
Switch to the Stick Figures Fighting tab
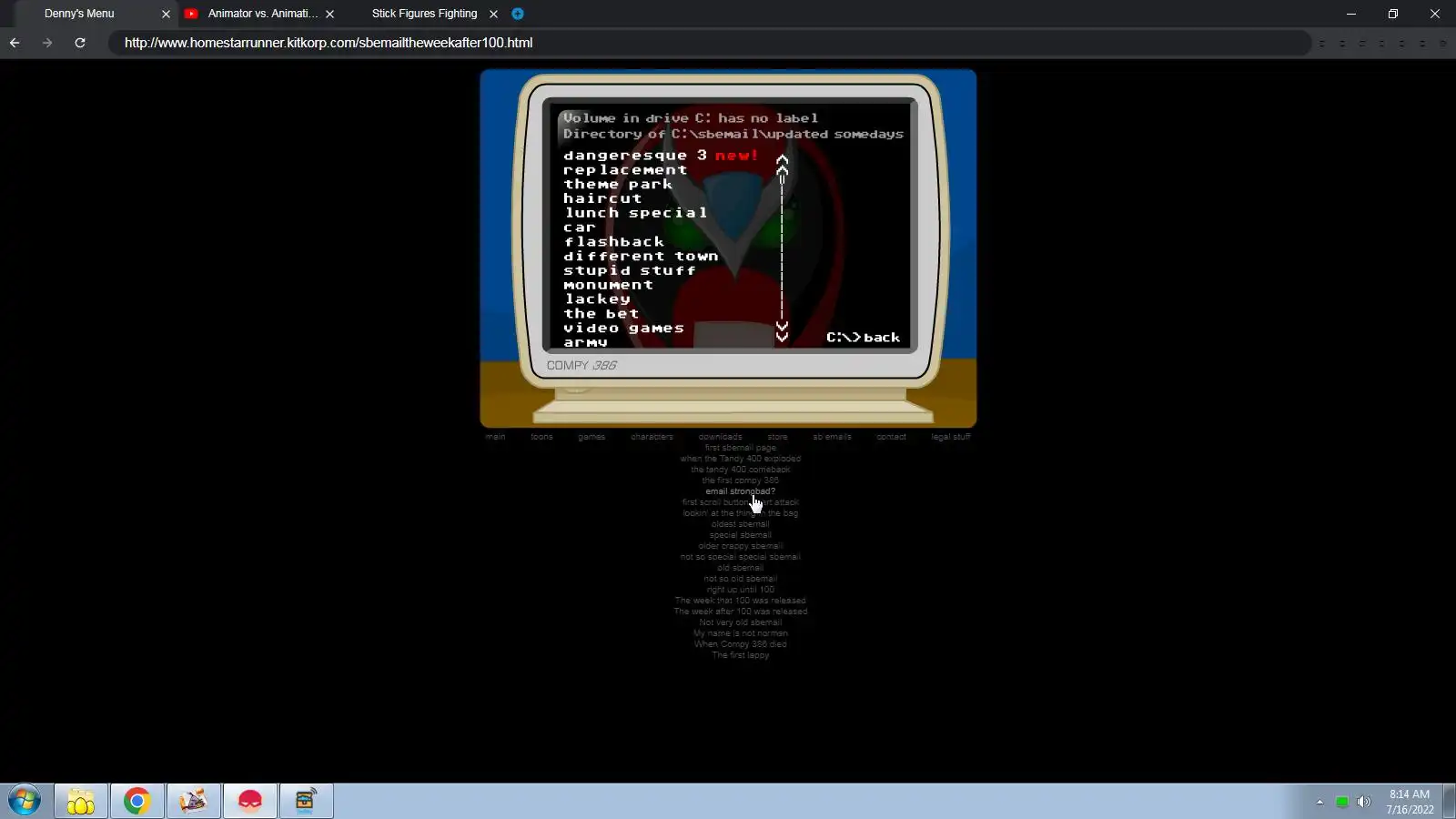[x=424, y=14]
